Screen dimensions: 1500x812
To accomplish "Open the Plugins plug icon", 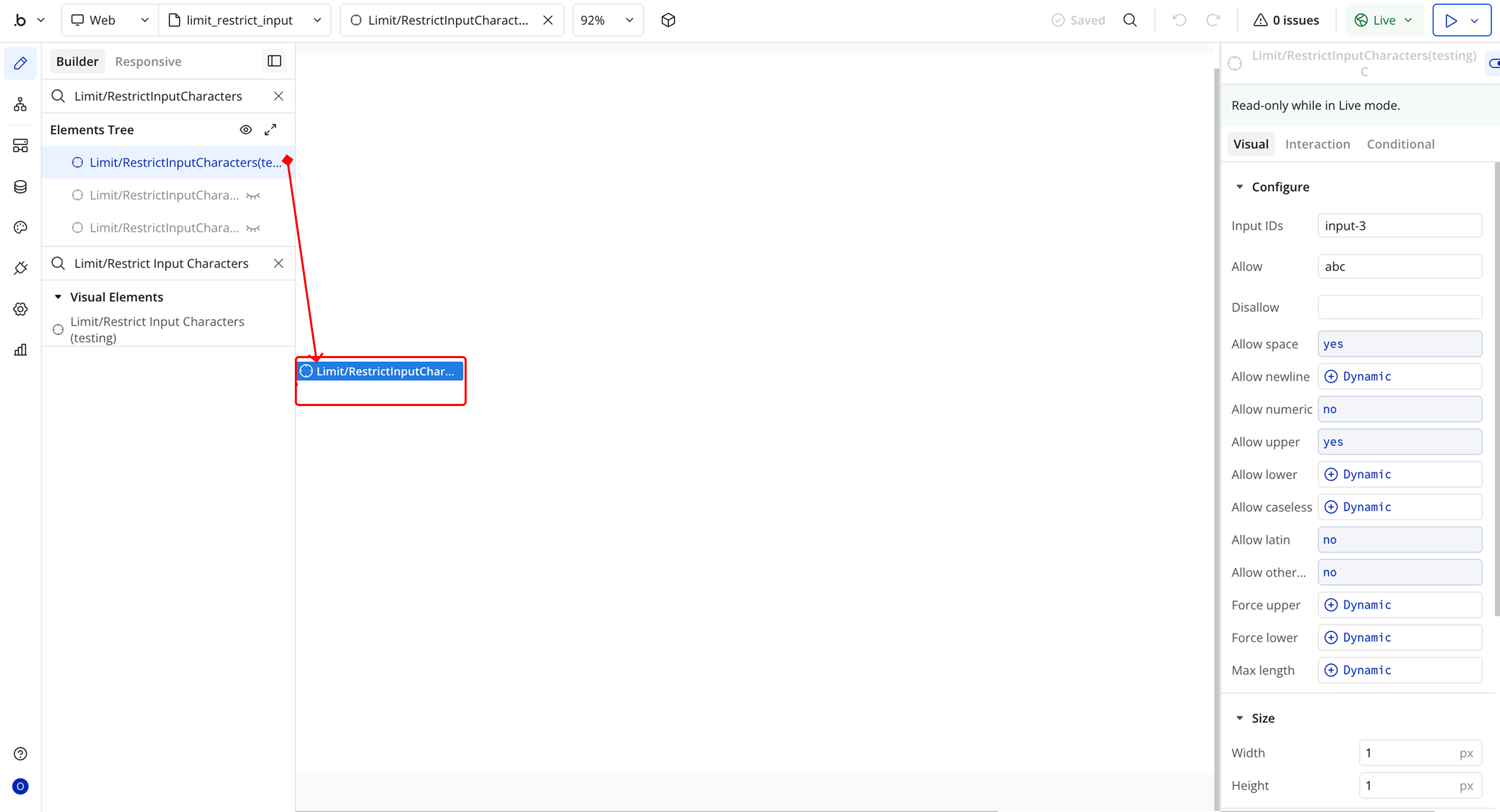I will (x=20, y=268).
